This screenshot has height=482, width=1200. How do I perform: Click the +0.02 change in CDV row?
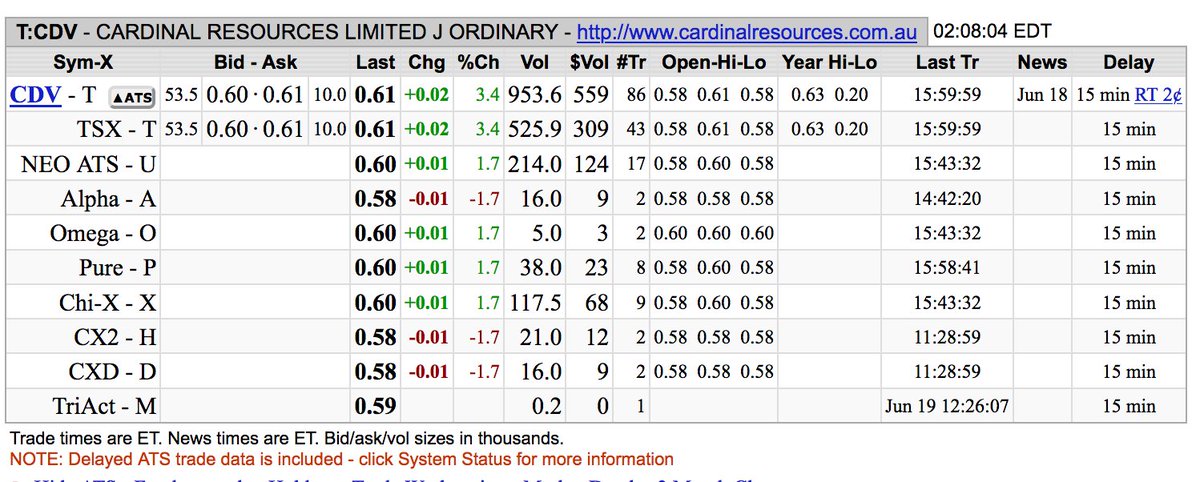pyautogui.click(x=427, y=97)
